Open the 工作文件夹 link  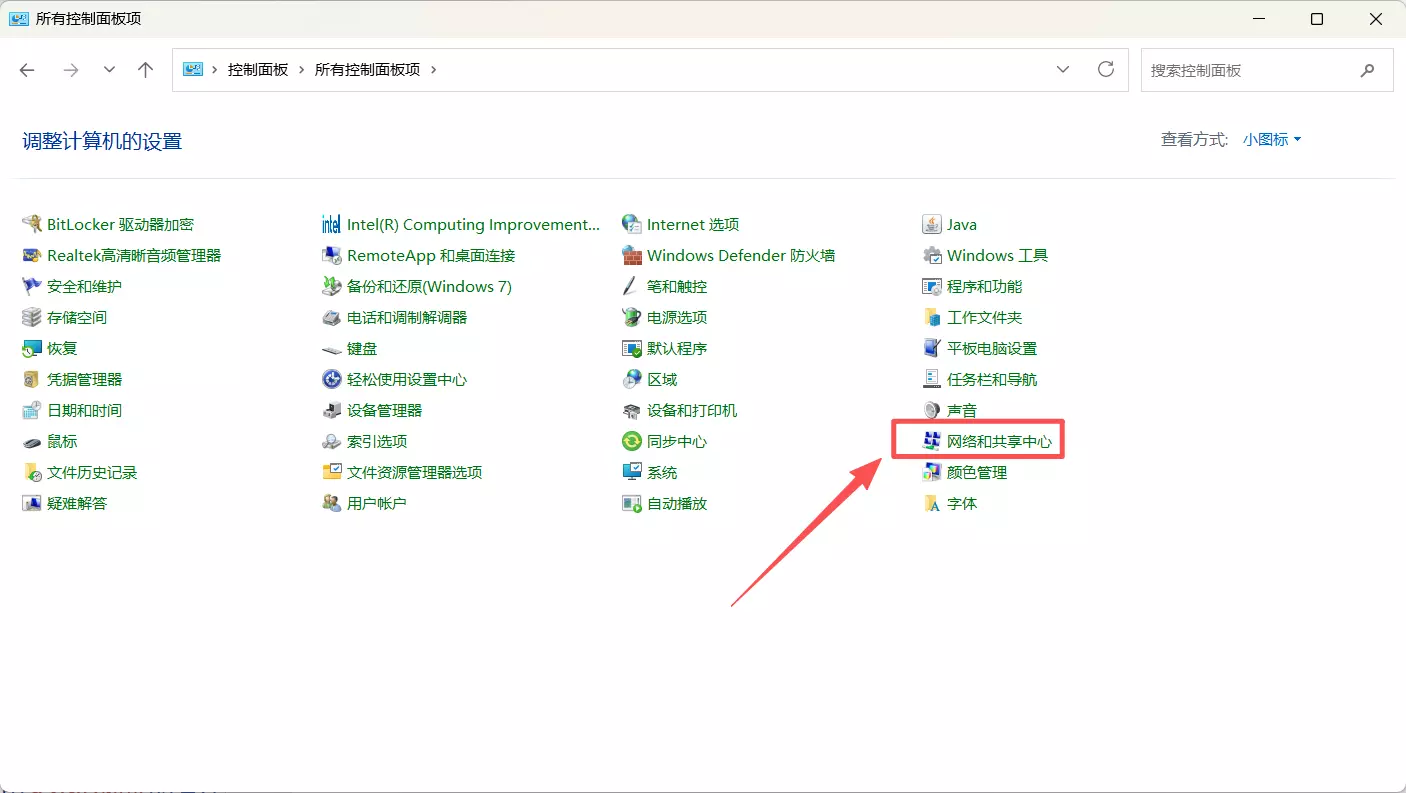coord(984,317)
